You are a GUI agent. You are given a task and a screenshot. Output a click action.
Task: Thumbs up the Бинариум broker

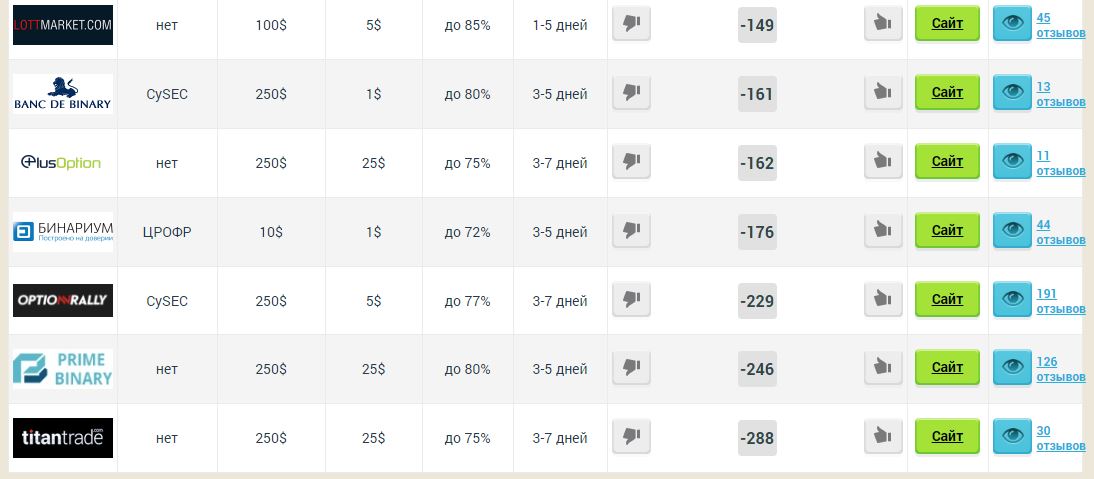[x=883, y=230]
